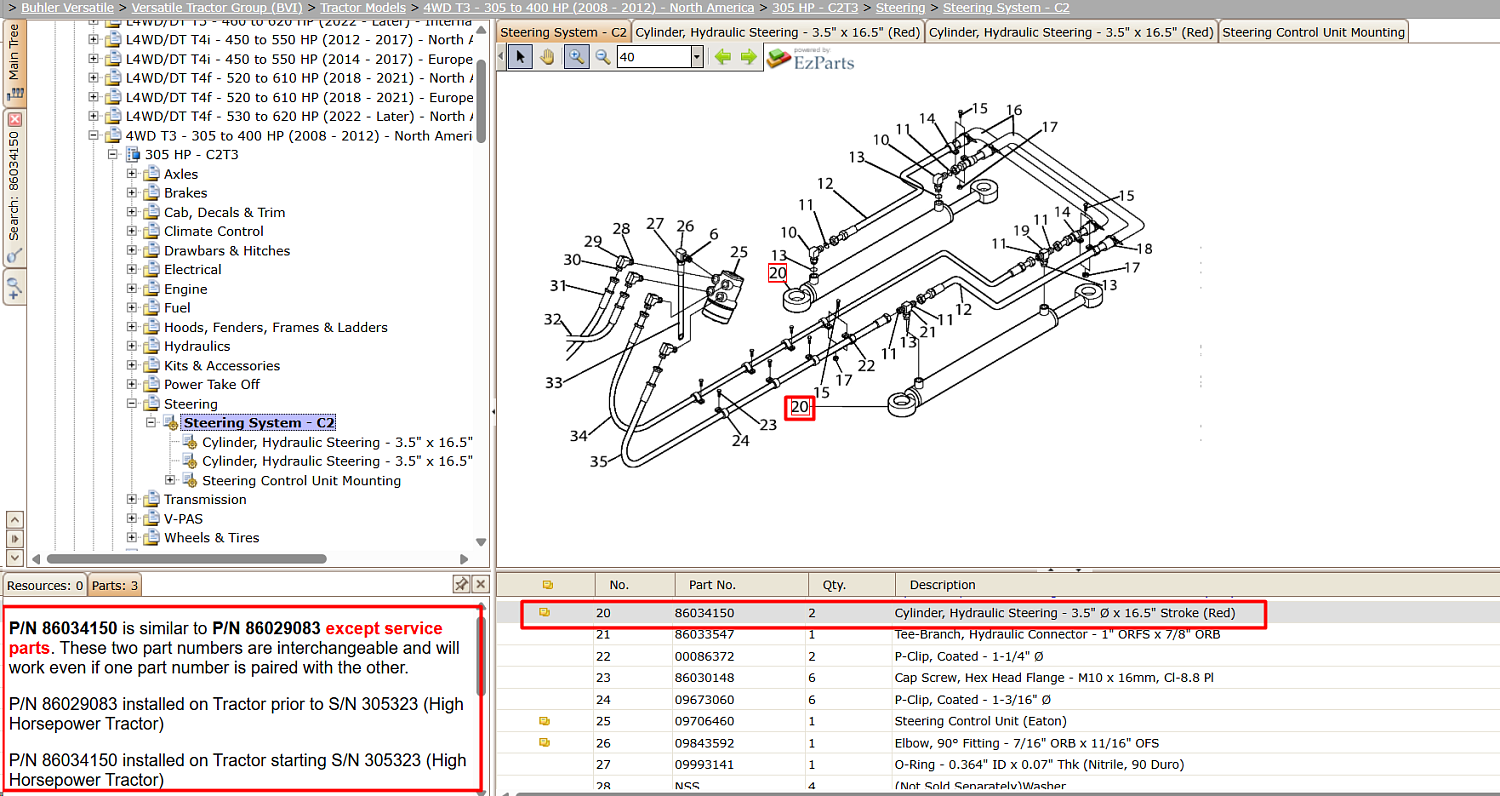Expand the Brakes folder
This screenshot has width=1500, height=796.
click(x=132, y=193)
